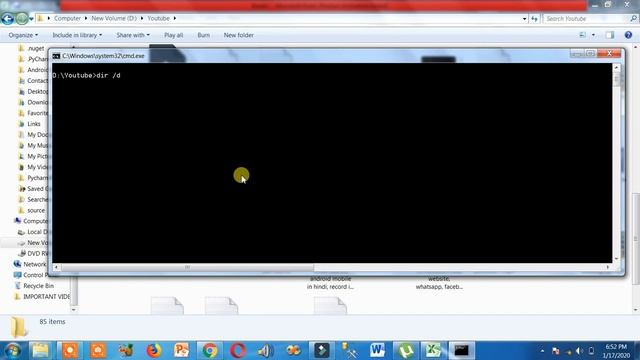The image size is (640, 360).
Task: Refresh the Explorer address bar
Action: pyautogui.click(x=534, y=18)
